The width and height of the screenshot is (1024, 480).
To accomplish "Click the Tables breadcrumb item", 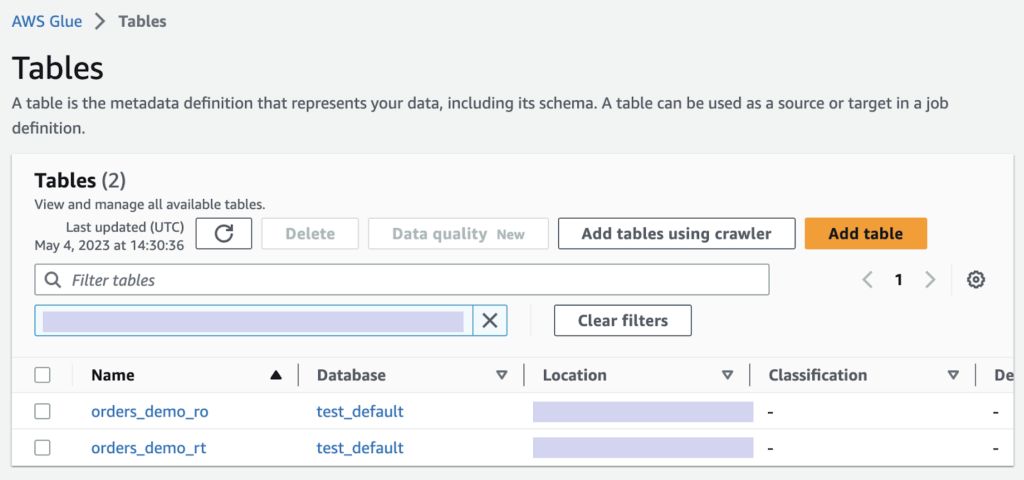I will [142, 22].
